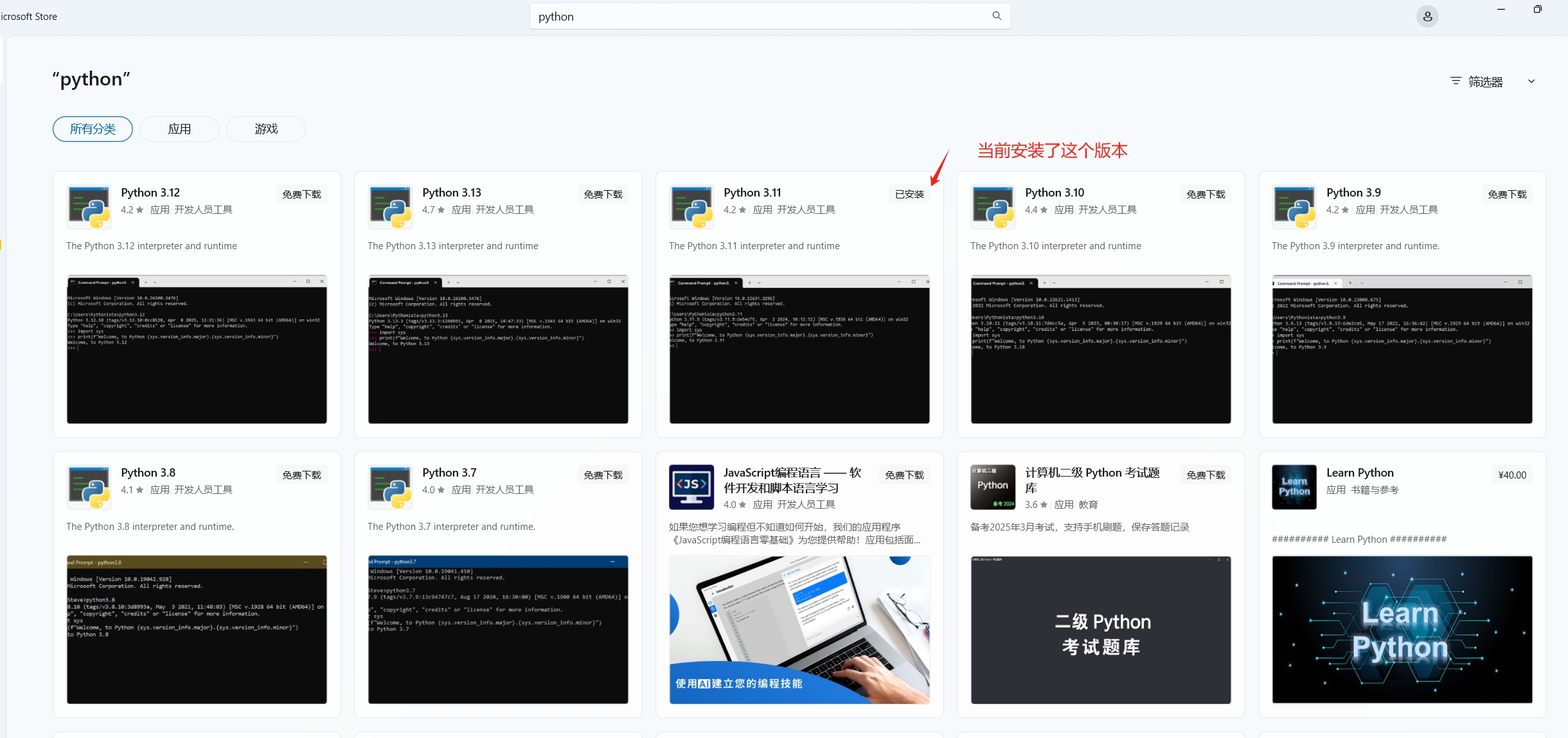
Task: Open the Learn Python app icon
Action: 1294,487
